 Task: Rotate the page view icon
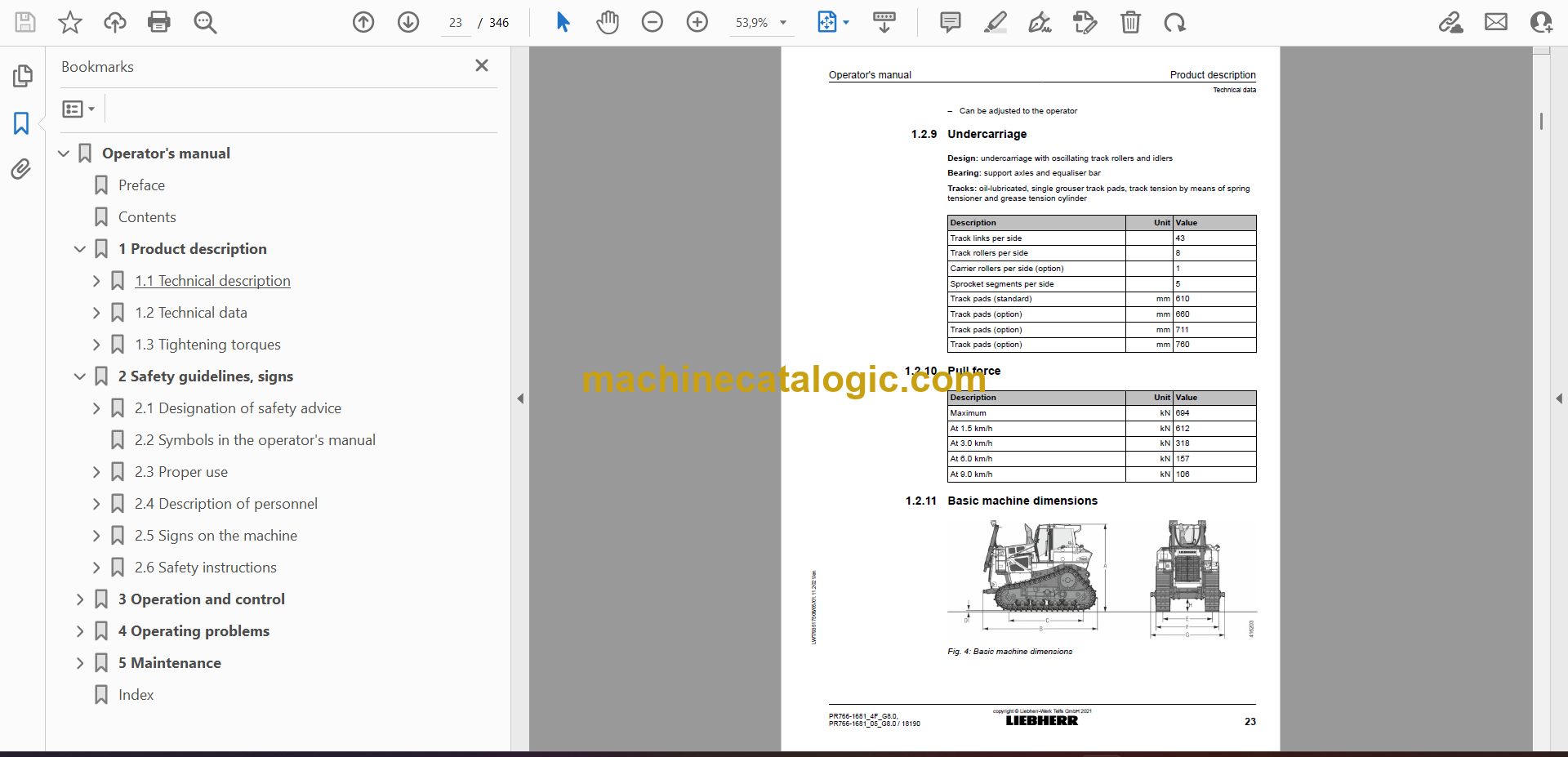click(x=1174, y=22)
